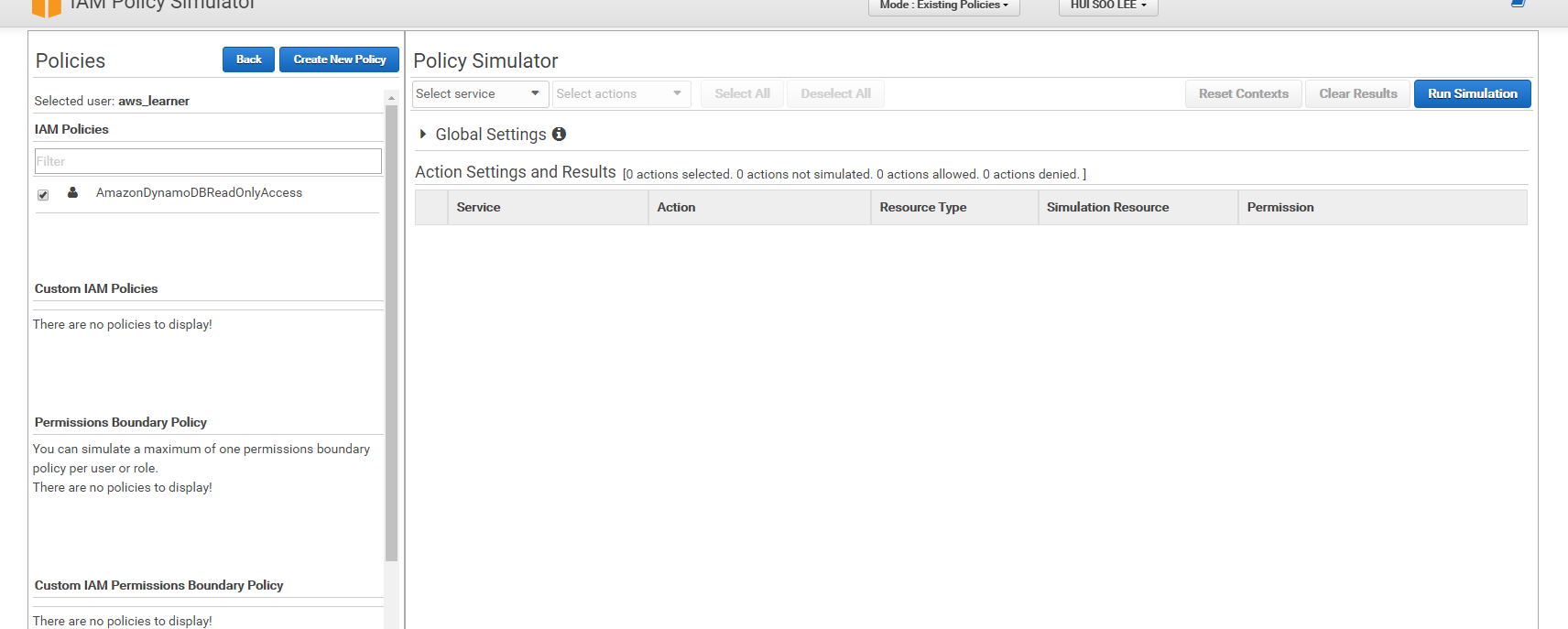Click the Action column header
The width and height of the screenshot is (1568, 629).
click(x=759, y=207)
